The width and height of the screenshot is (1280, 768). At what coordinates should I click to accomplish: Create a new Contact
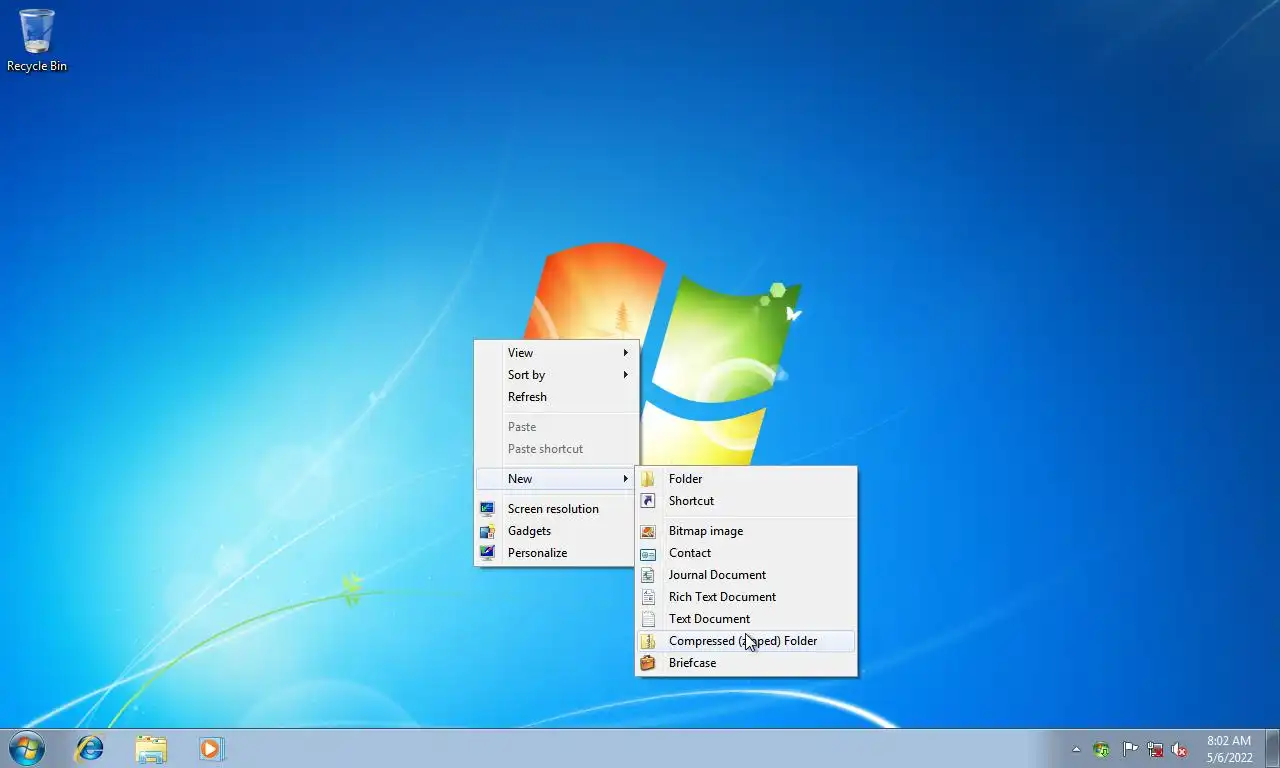click(x=746, y=553)
